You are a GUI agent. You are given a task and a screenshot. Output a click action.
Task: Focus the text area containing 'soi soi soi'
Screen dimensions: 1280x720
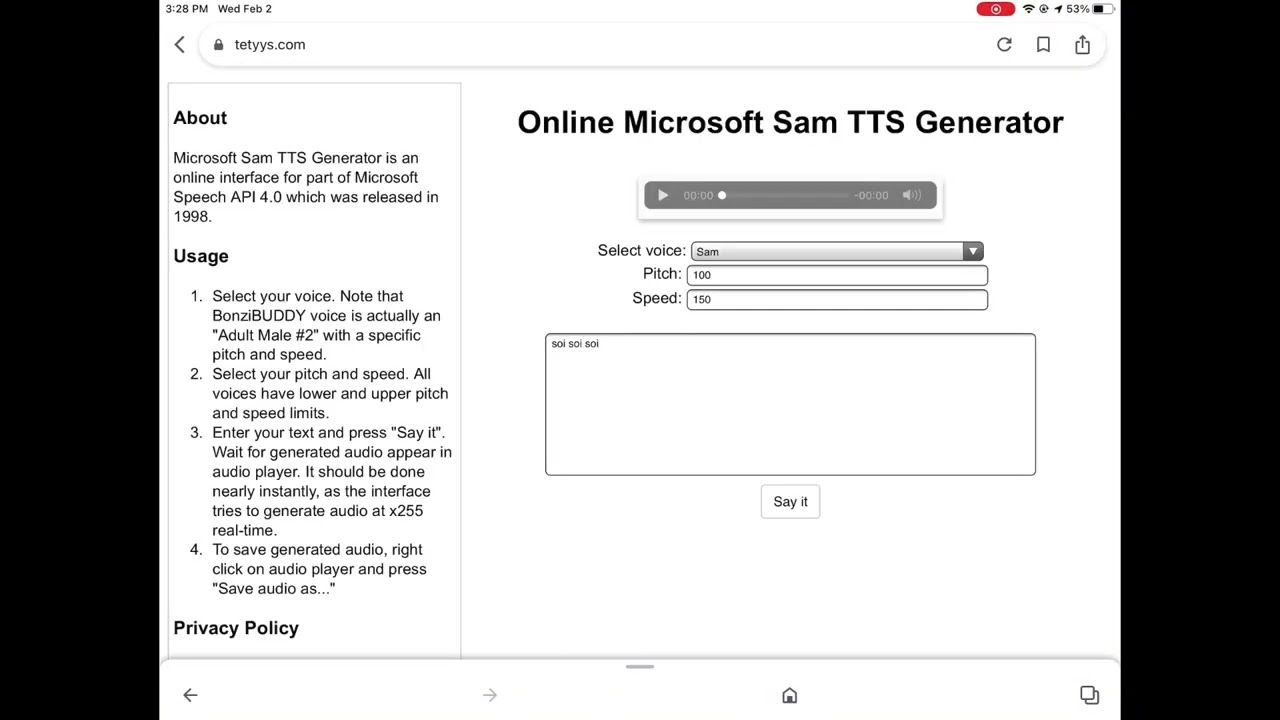point(790,404)
